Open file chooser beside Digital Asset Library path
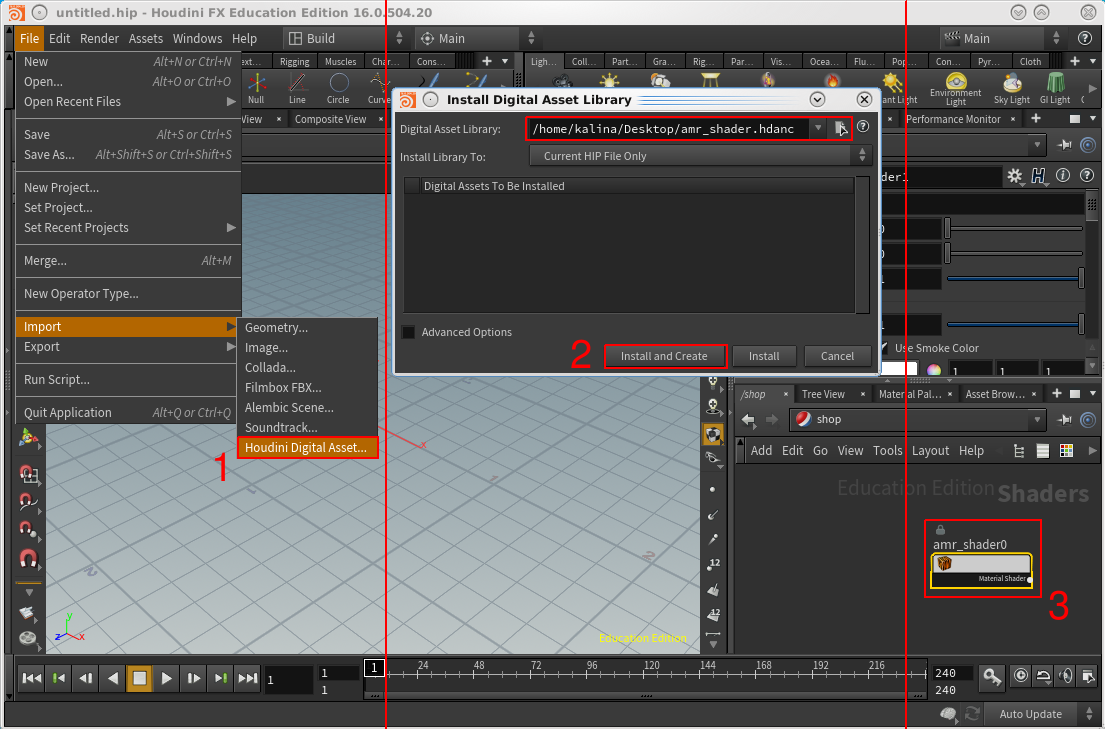This screenshot has height=729, width=1105. coord(841,128)
